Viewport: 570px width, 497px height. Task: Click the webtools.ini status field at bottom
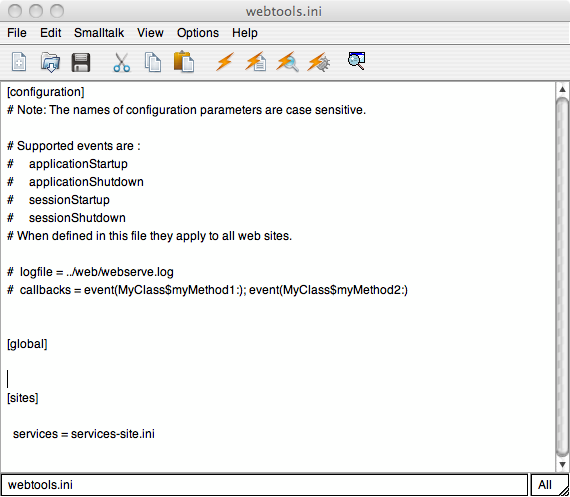264,485
